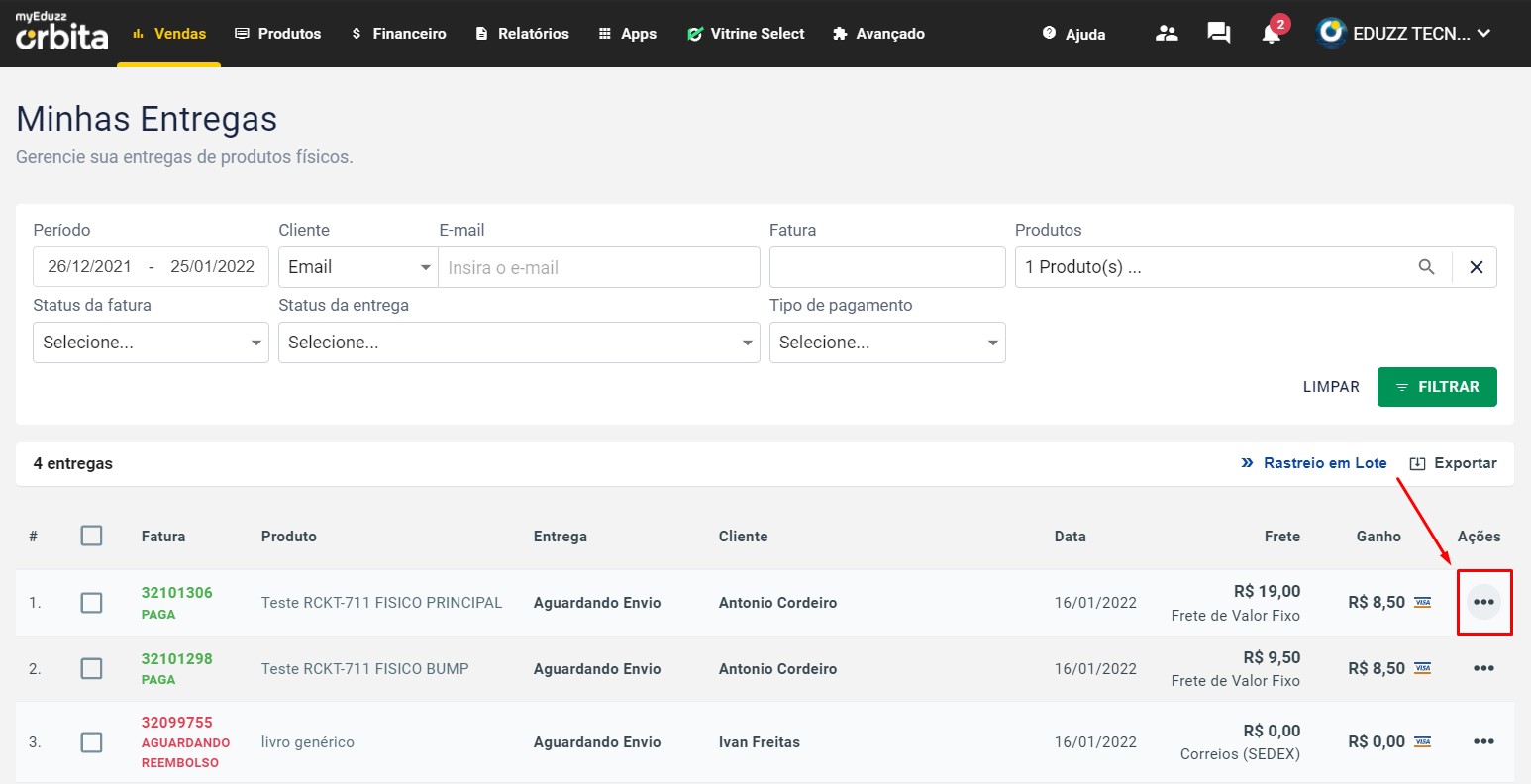Click the R$ 19,00 freight value

coord(1268,592)
